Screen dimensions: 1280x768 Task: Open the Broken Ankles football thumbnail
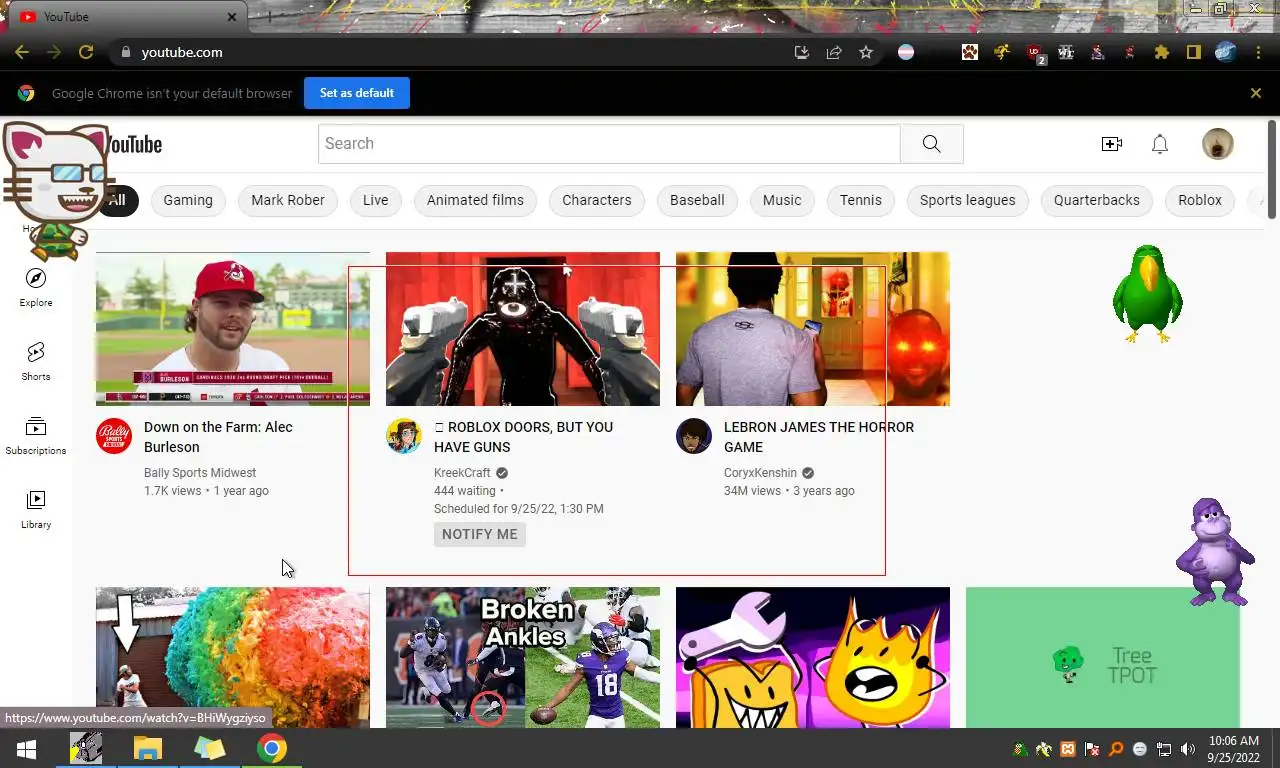click(x=523, y=657)
